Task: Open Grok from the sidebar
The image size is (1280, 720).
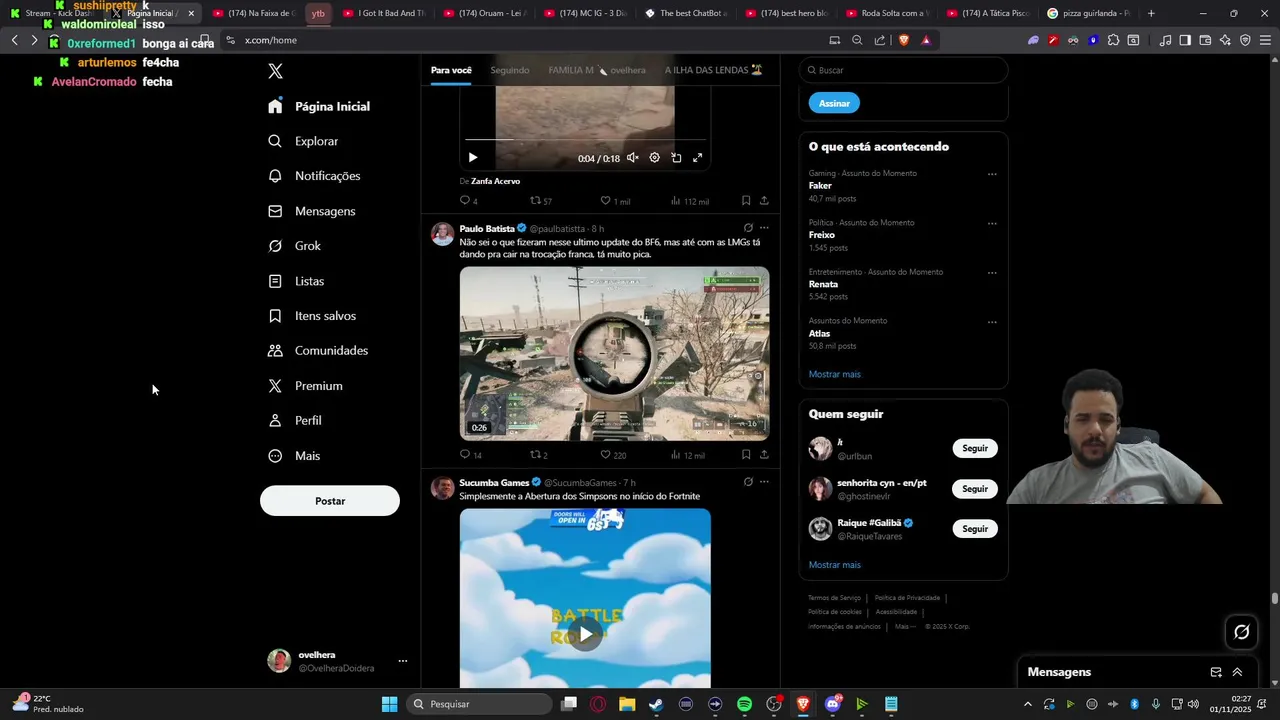Action: coord(294,246)
